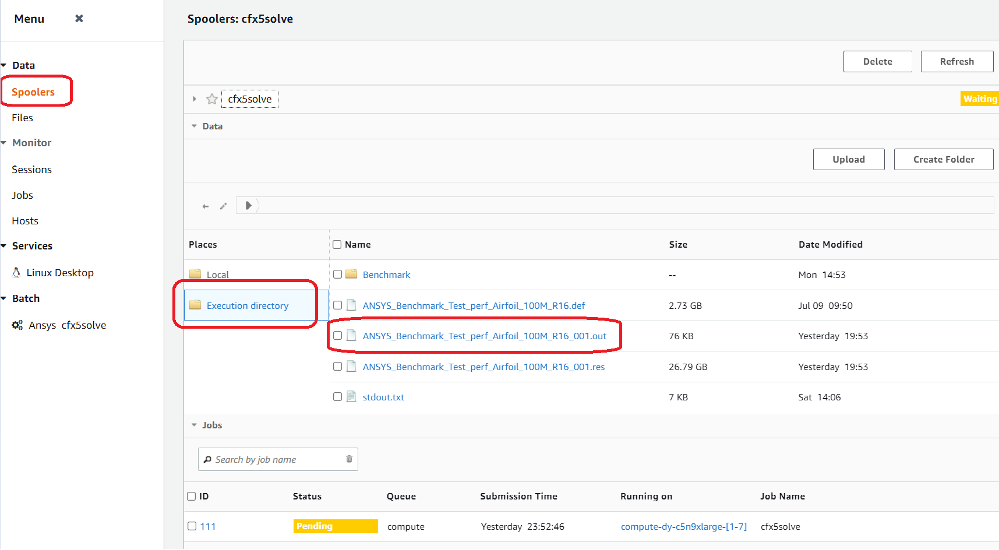Sort files by the Size column
Viewport: 999px width, 550px height.
678,245
